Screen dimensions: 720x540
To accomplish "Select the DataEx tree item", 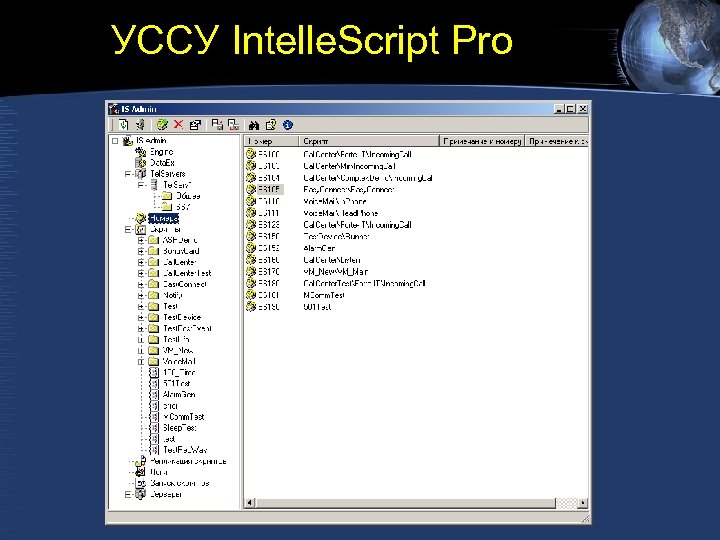I will pos(162,163).
